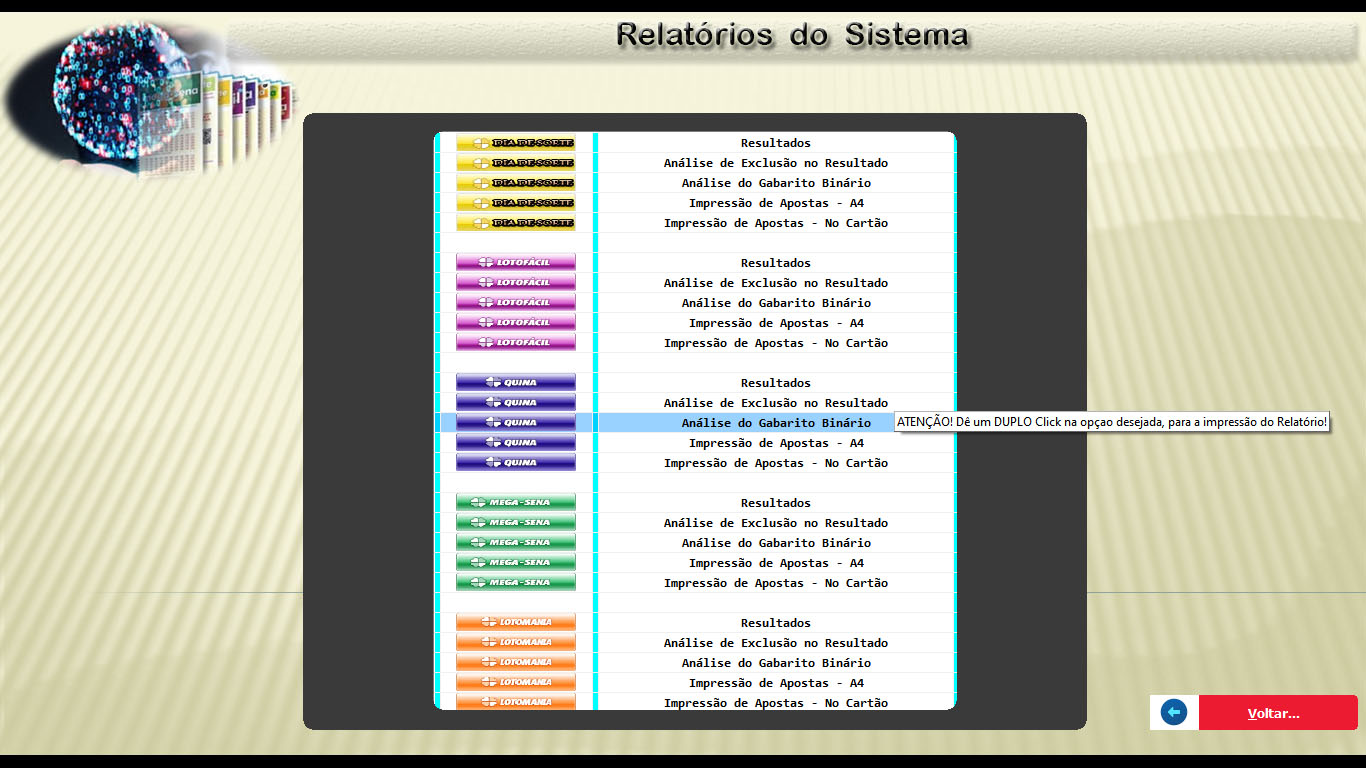
Task: Select highlighted Quina Análise do Gabarito Binário
Action: [776, 423]
